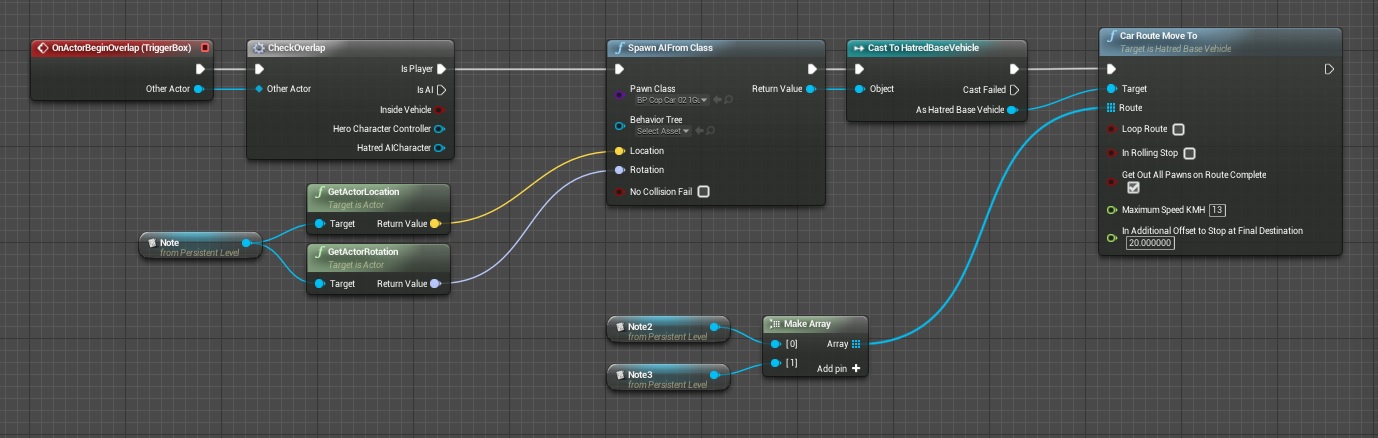1378x438 pixels.
Task: Click the red delegate pin on OnActorBeginOverlap
Action: (205, 48)
